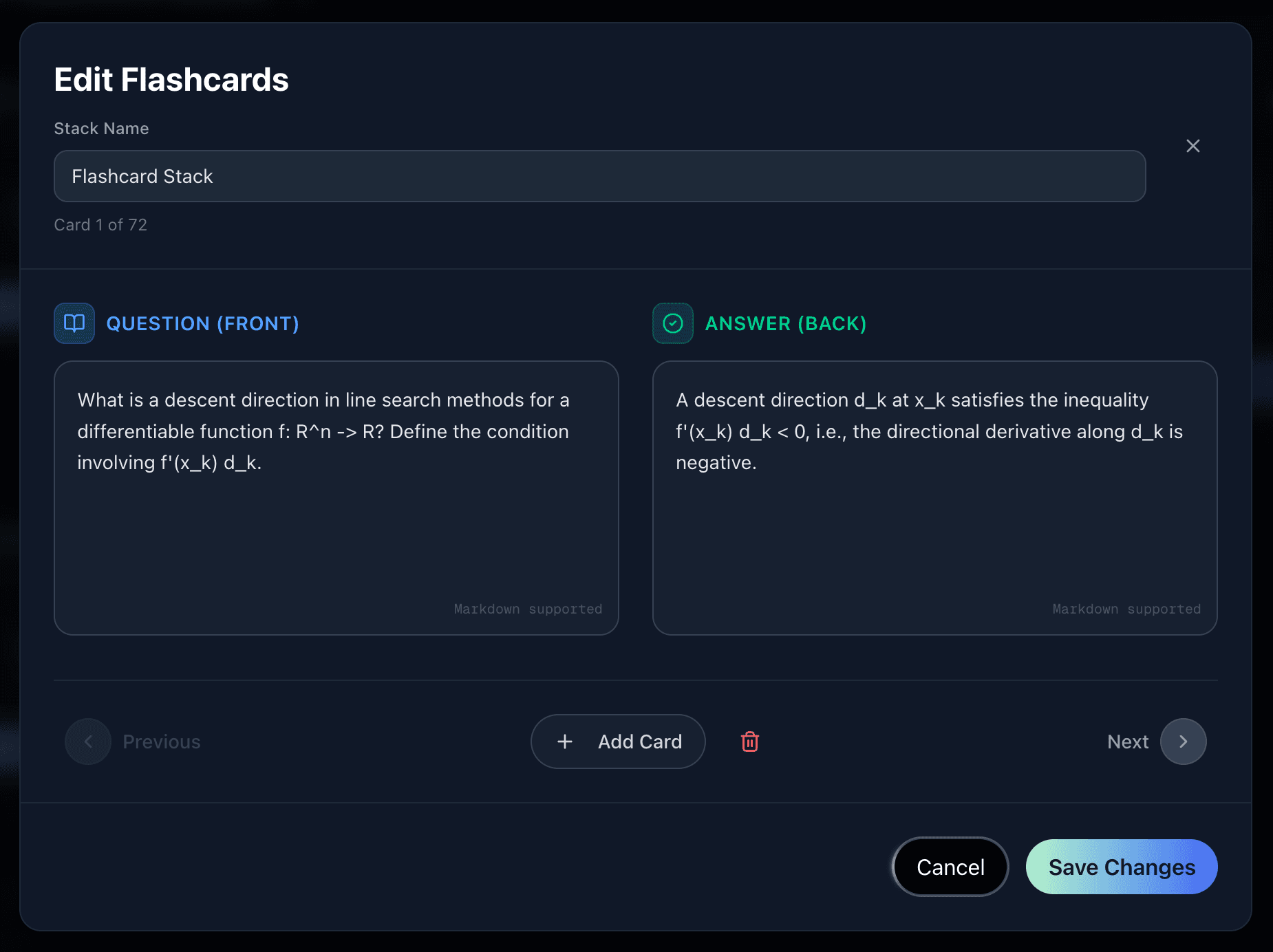
Task: Click Markdown supported hint in question box
Action: (528, 609)
